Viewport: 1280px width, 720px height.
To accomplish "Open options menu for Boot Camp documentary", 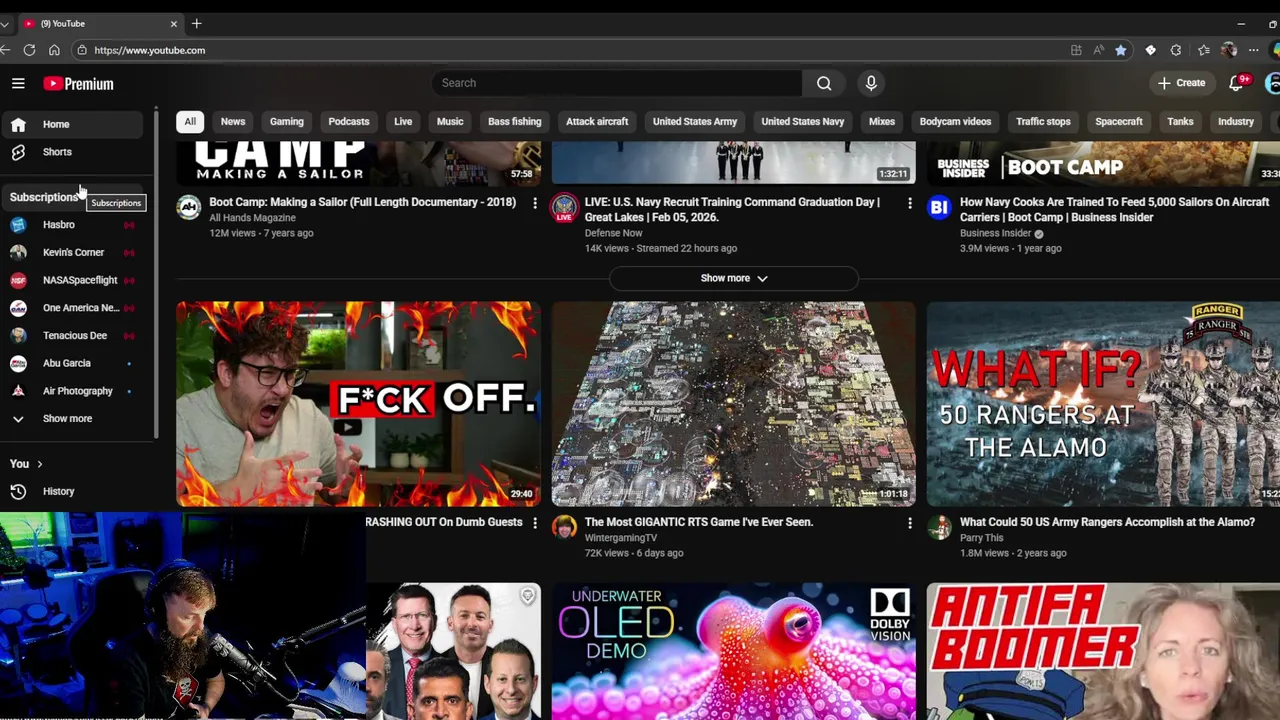I will click(x=535, y=203).
